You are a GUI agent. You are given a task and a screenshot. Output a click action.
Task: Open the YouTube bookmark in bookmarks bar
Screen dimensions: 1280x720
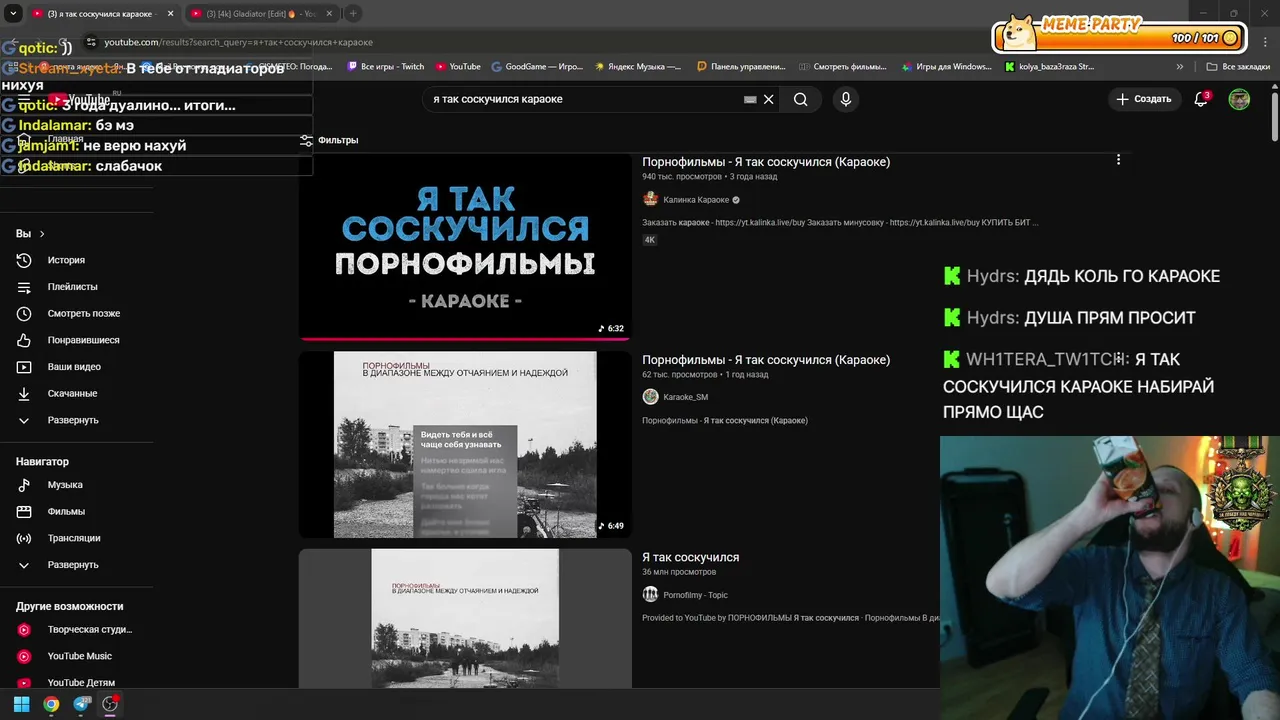pyautogui.click(x=458, y=67)
